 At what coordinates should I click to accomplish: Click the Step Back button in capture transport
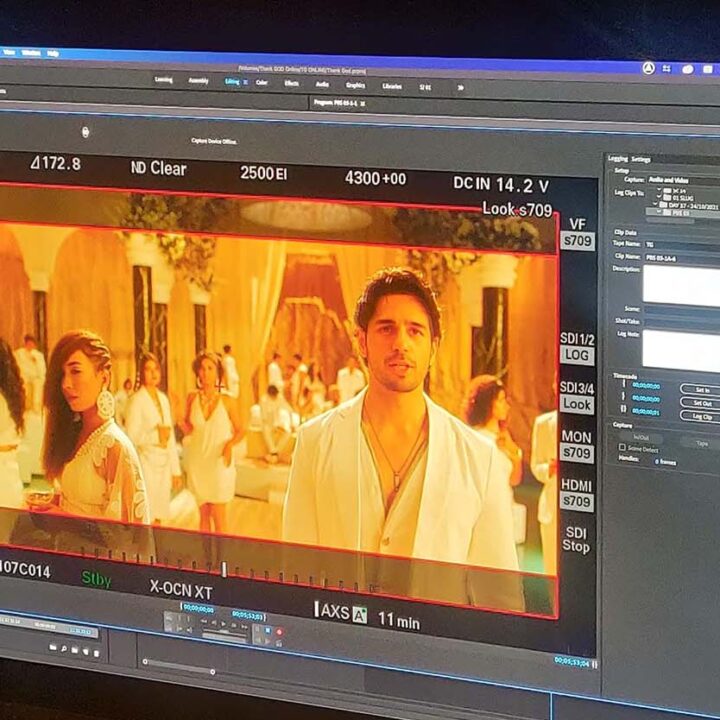214,623
